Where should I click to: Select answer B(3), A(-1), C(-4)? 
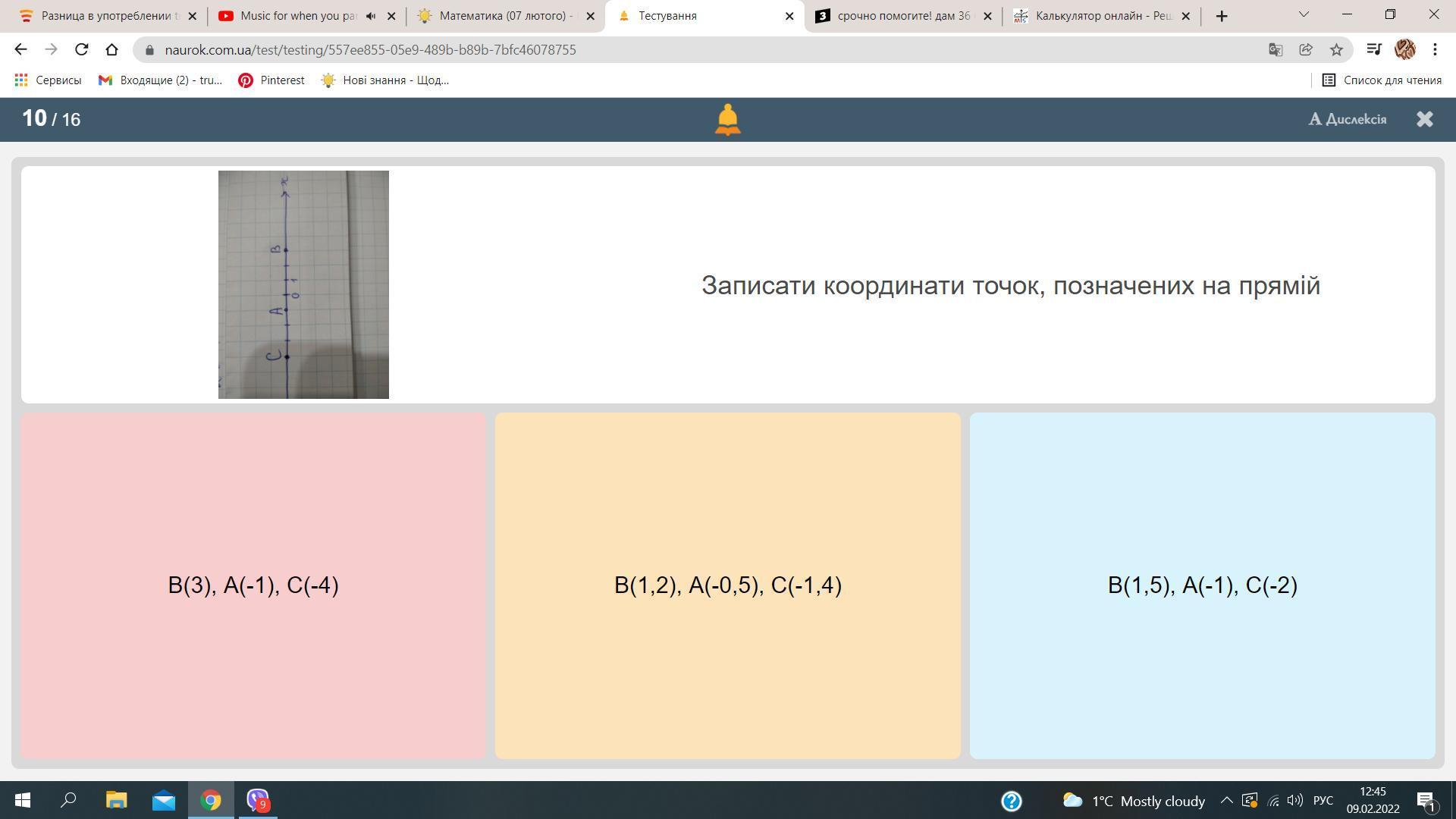tap(253, 585)
